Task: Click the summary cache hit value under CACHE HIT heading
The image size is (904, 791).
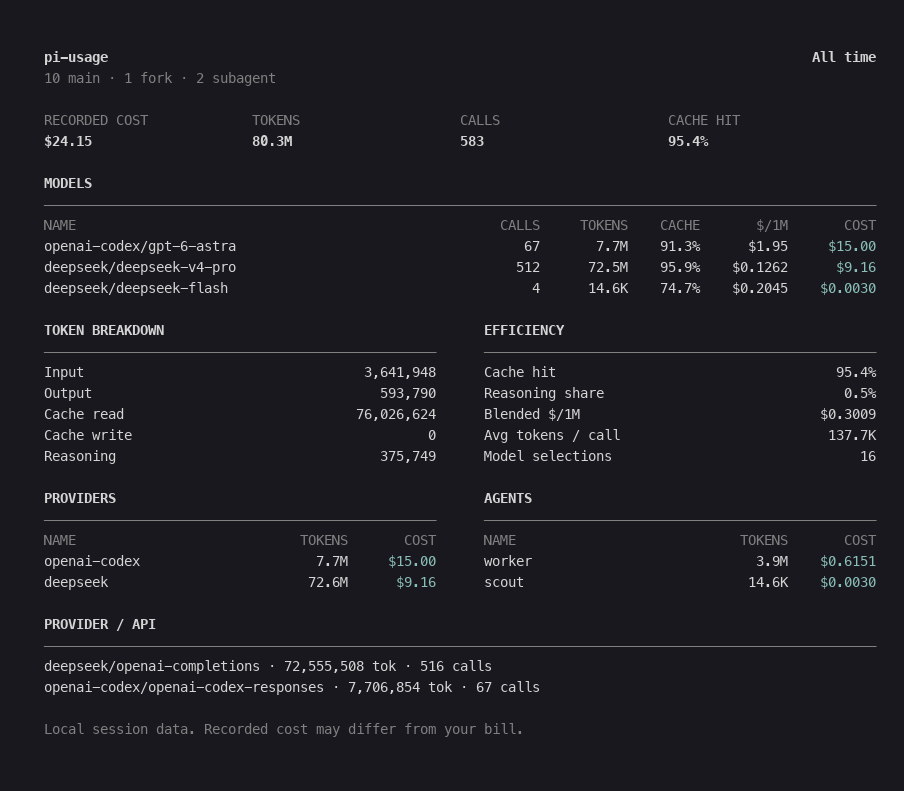Action: click(x=688, y=141)
